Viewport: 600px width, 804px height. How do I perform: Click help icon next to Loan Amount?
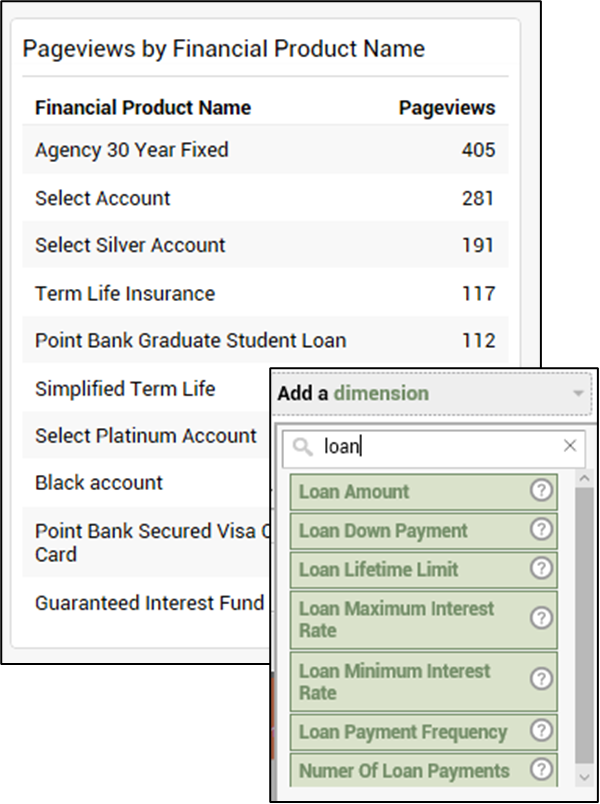(x=541, y=491)
